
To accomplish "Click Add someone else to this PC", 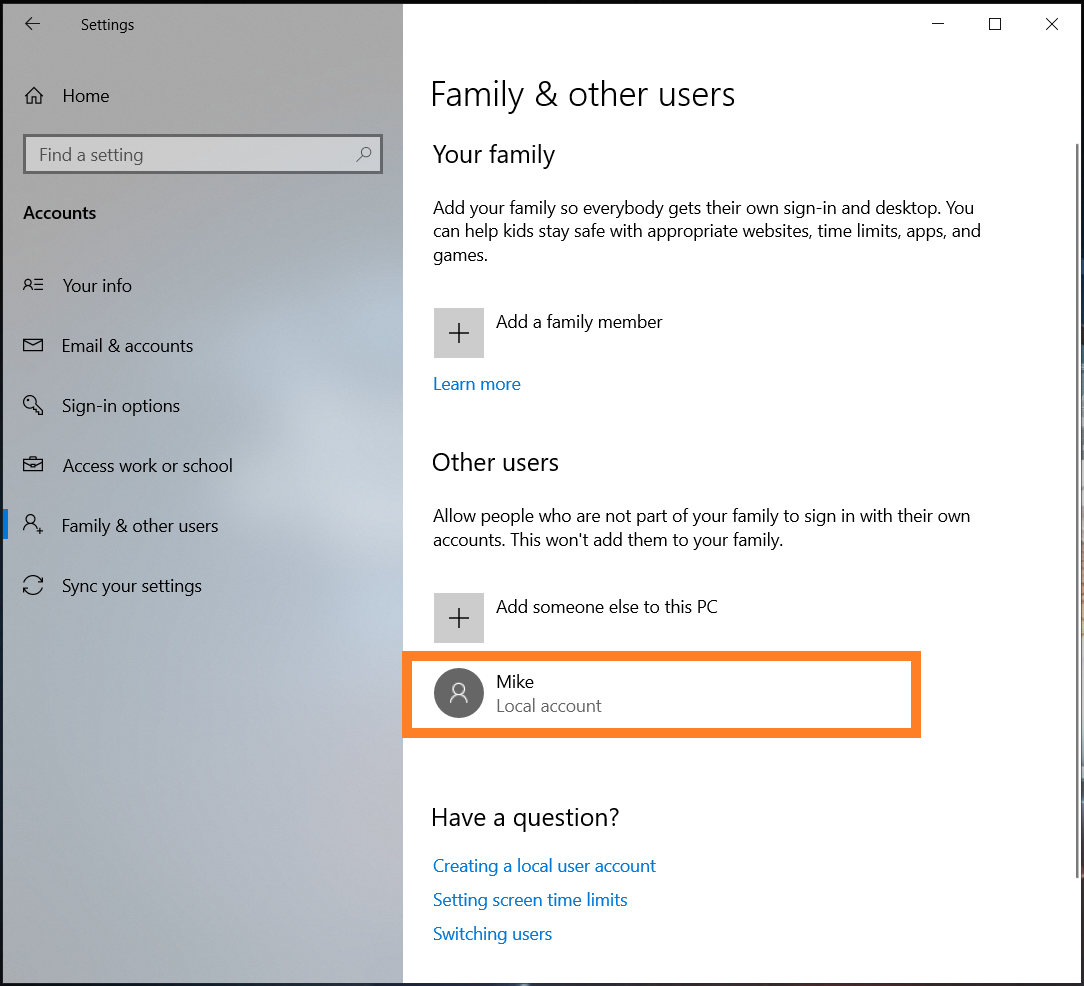I will (x=606, y=607).
